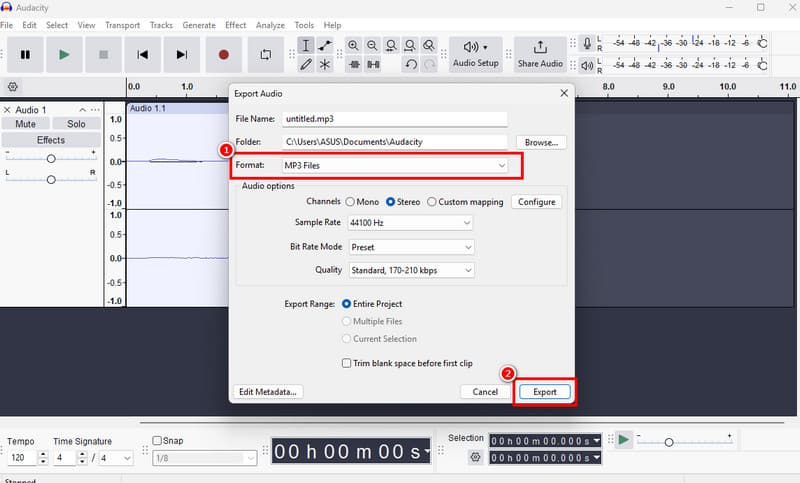Click the Zoom Toggle icon

[x=429, y=45]
